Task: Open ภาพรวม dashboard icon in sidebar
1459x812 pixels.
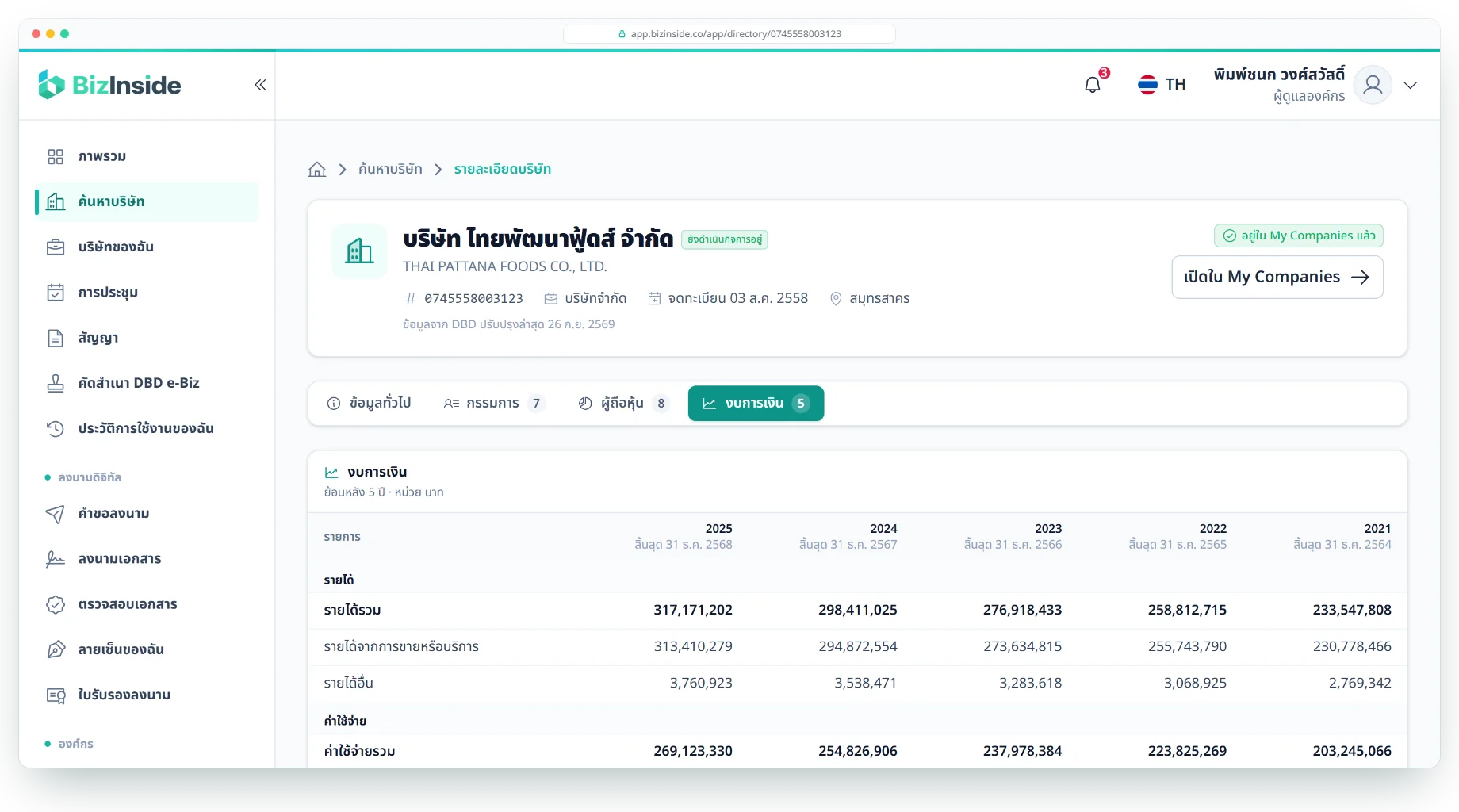Action: coord(56,156)
